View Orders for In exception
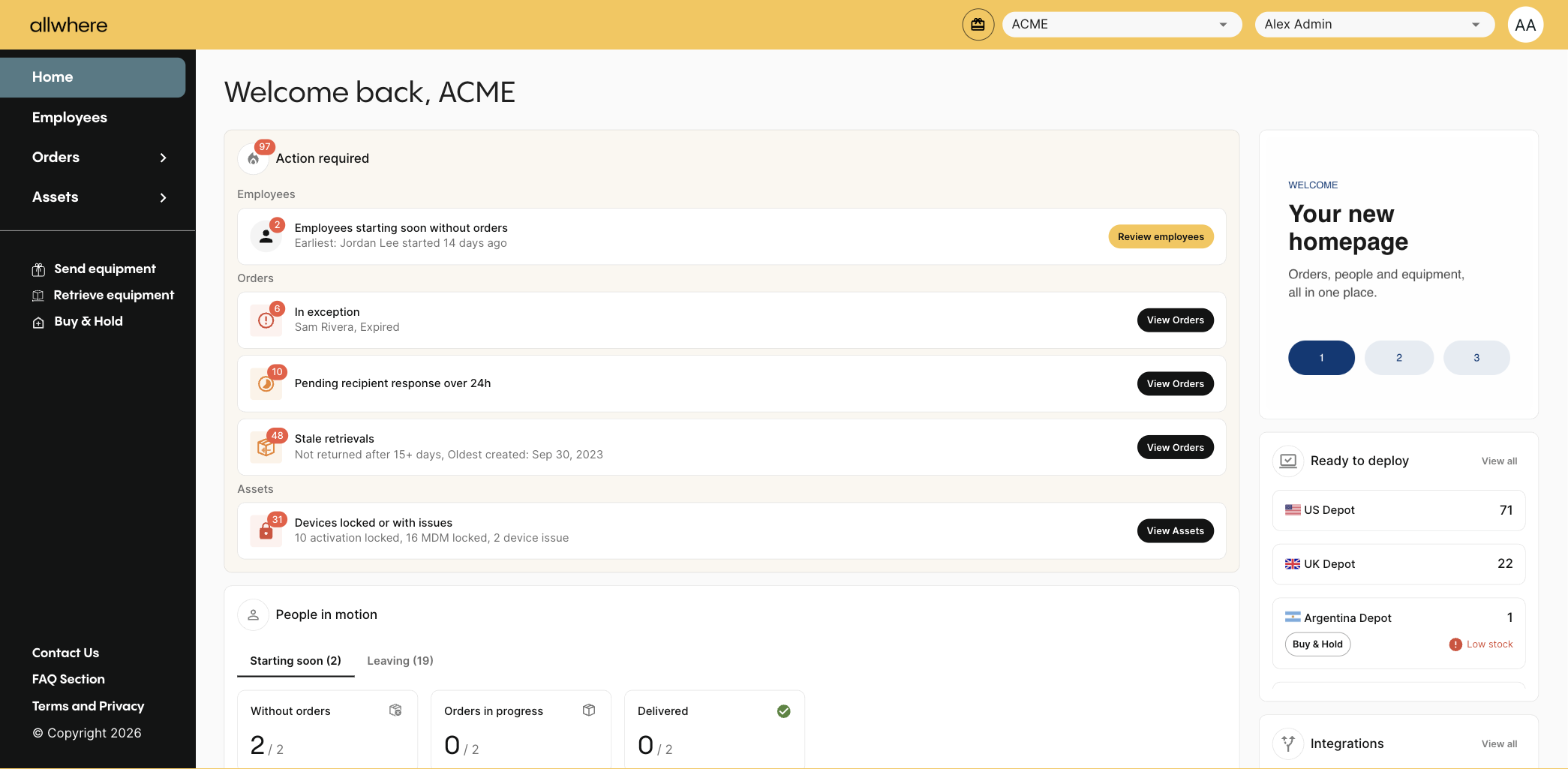Viewport: 1568px width, 769px height. (x=1175, y=320)
